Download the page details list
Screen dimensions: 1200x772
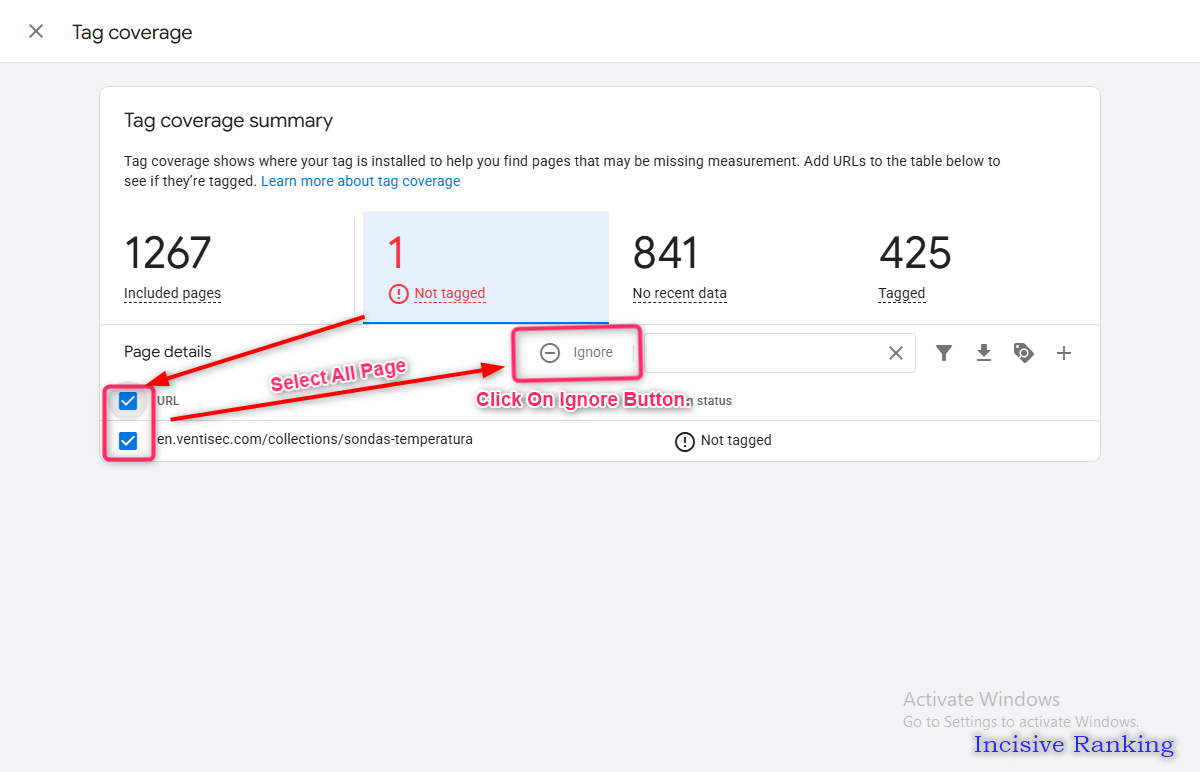coord(984,352)
